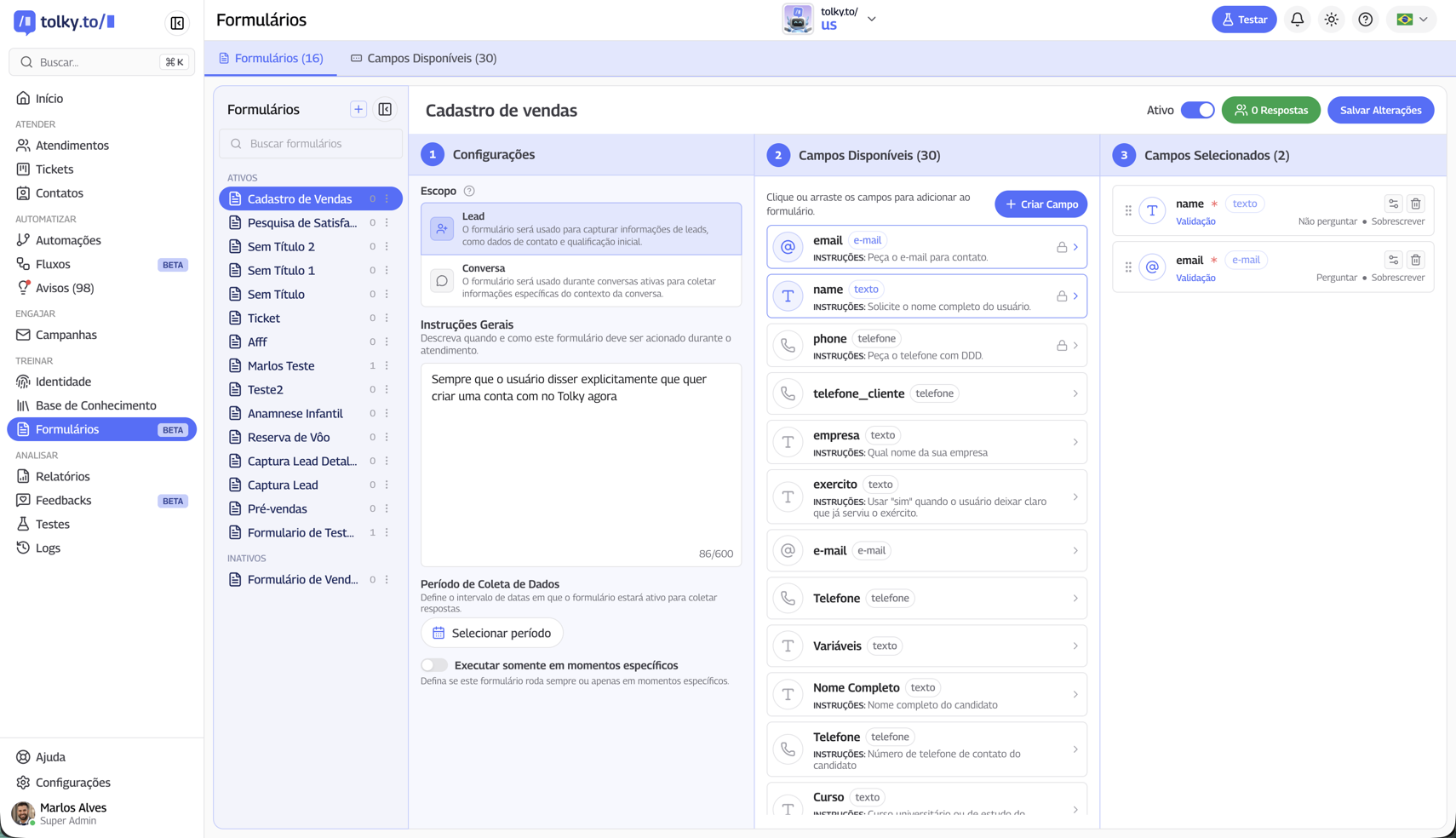Image resolution: width=1456 pixels, height=838 pixels.
Task: Add new form with plus icon
Action: tap(358, 109)
